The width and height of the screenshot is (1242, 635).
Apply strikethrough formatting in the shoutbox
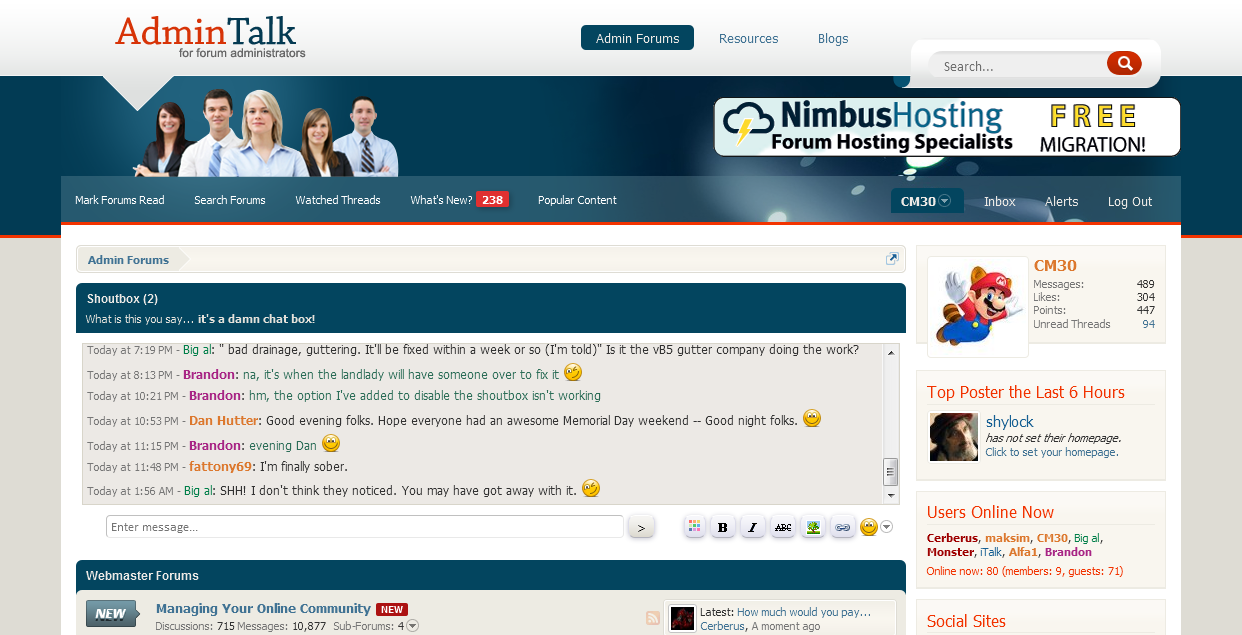tap(783, 527)
